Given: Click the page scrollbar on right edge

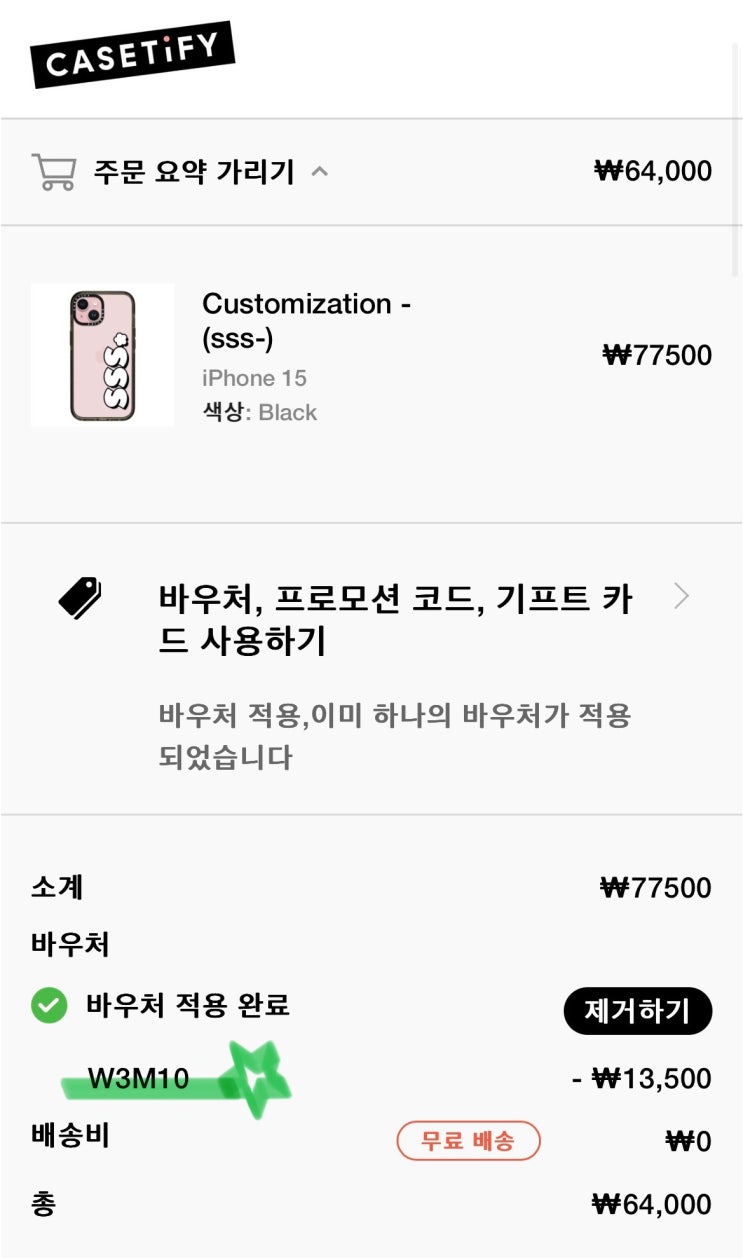Looking at the screenshot, I should coord(738,200).
